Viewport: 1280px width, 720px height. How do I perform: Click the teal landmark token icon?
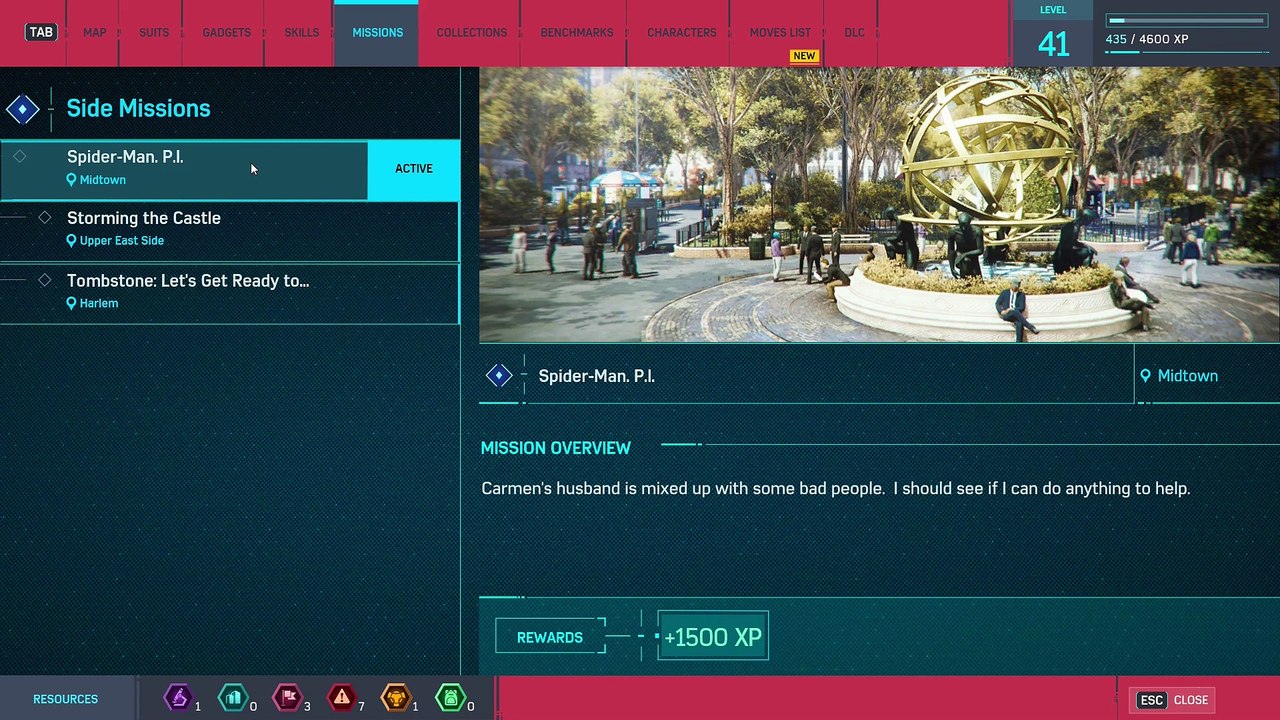pyautogui.click(x=233, y=697)
